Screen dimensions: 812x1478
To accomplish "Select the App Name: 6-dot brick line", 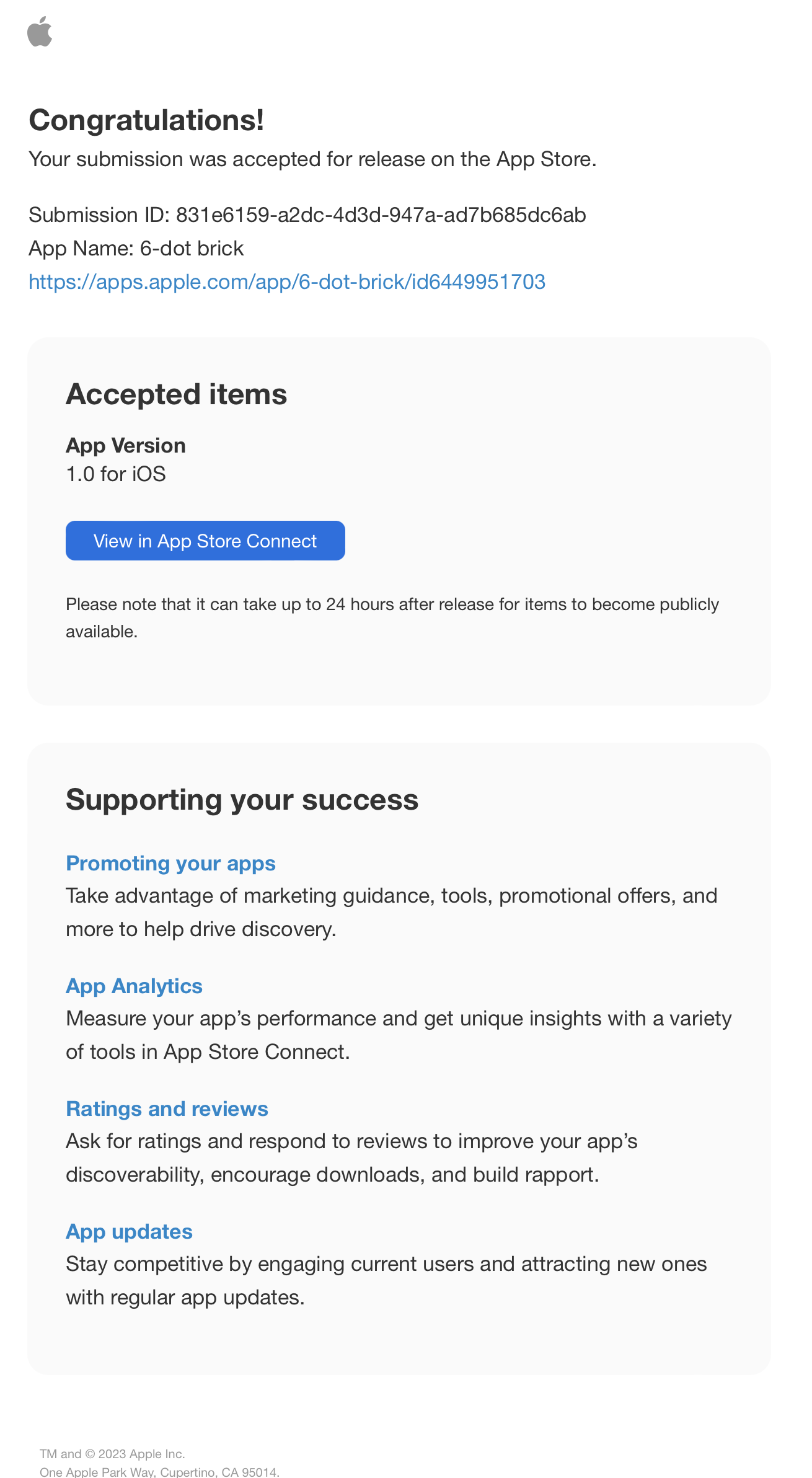I will tap(136, 249).
